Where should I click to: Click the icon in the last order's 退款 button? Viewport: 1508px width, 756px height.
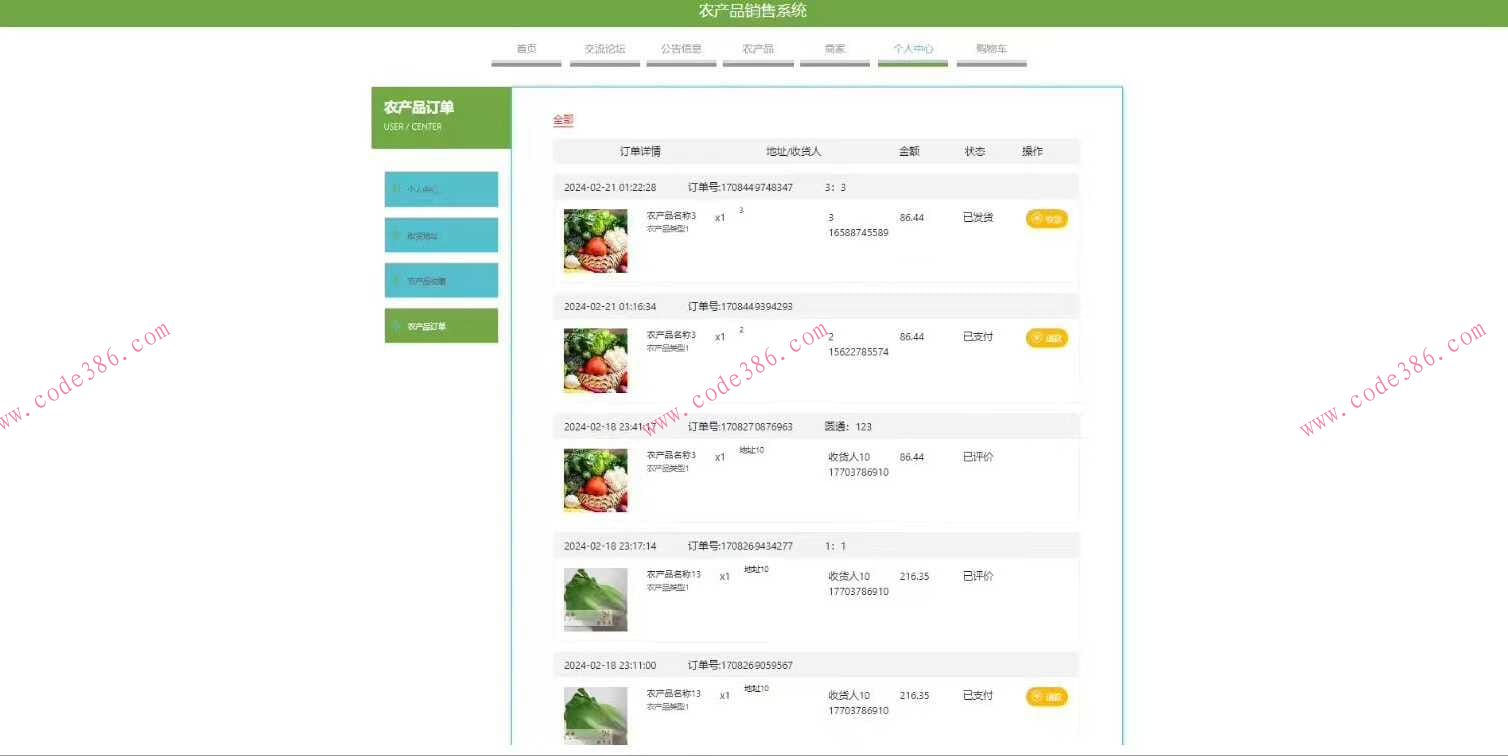tap(1034, 697)
